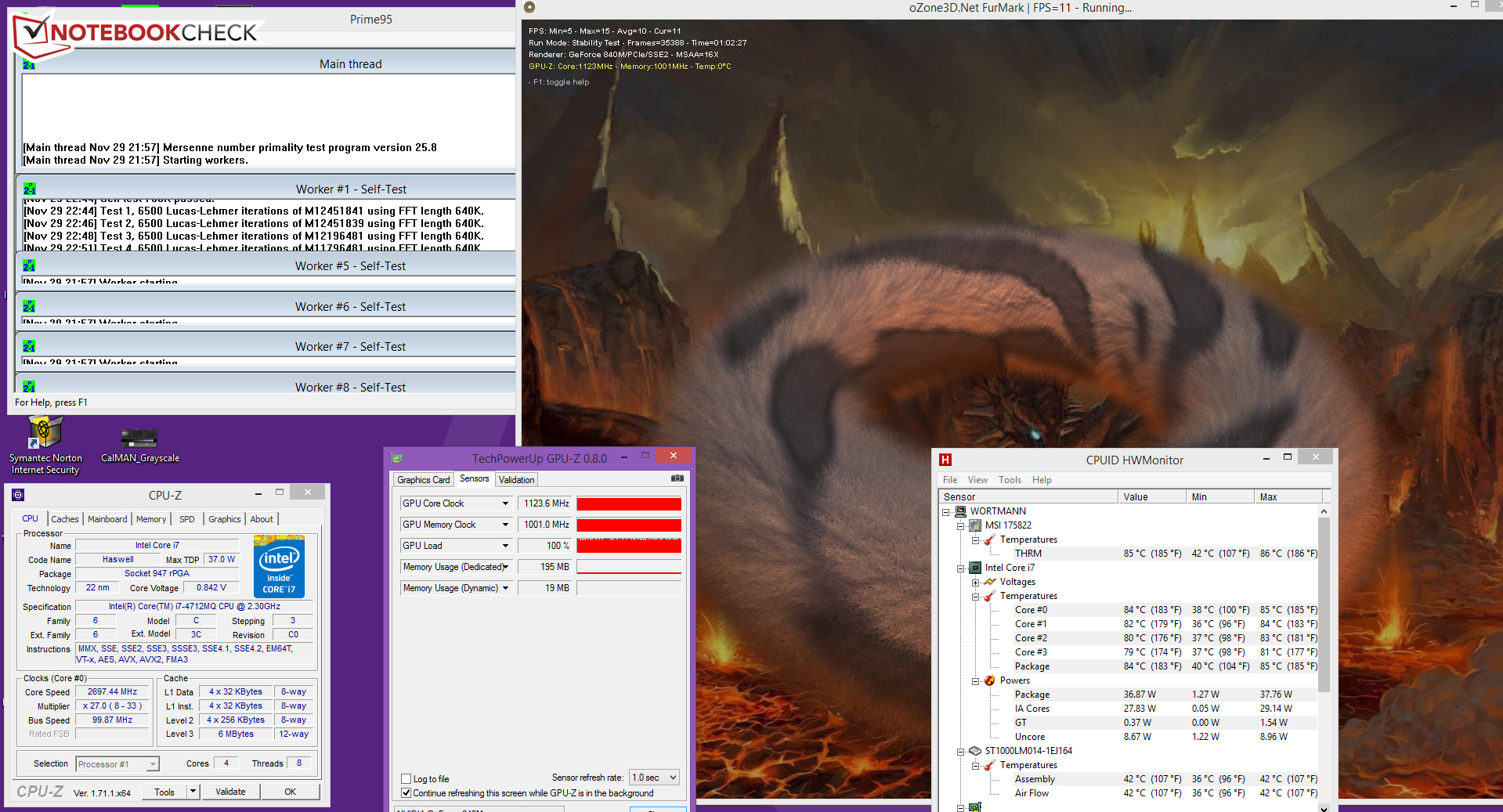The width and height of the screenshot is (1503, 812).
Task: Switch to the Mainboard tab in CPU-Z
Action: point(107,519)
